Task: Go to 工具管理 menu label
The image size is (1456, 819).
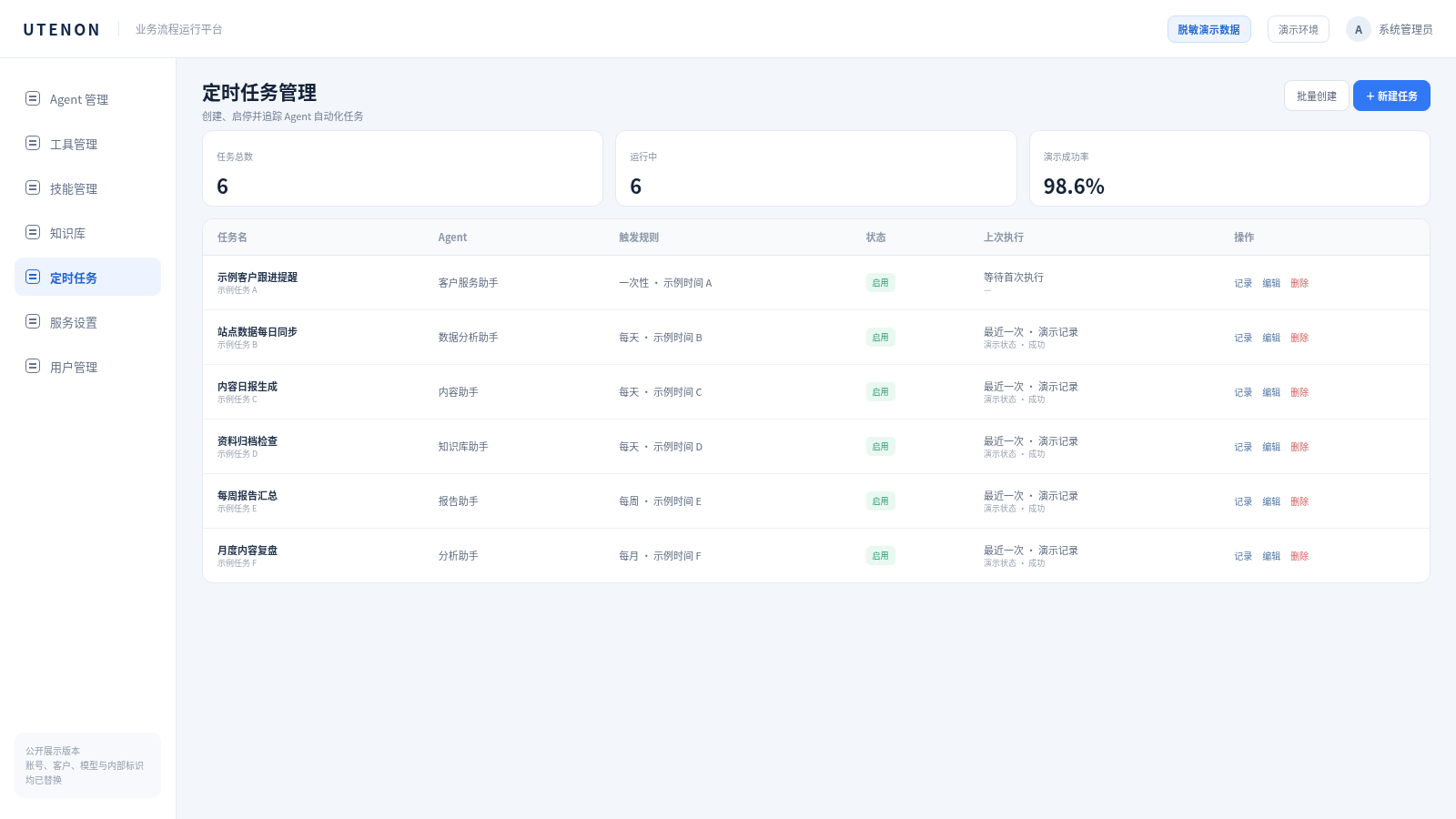Action: 74,144
